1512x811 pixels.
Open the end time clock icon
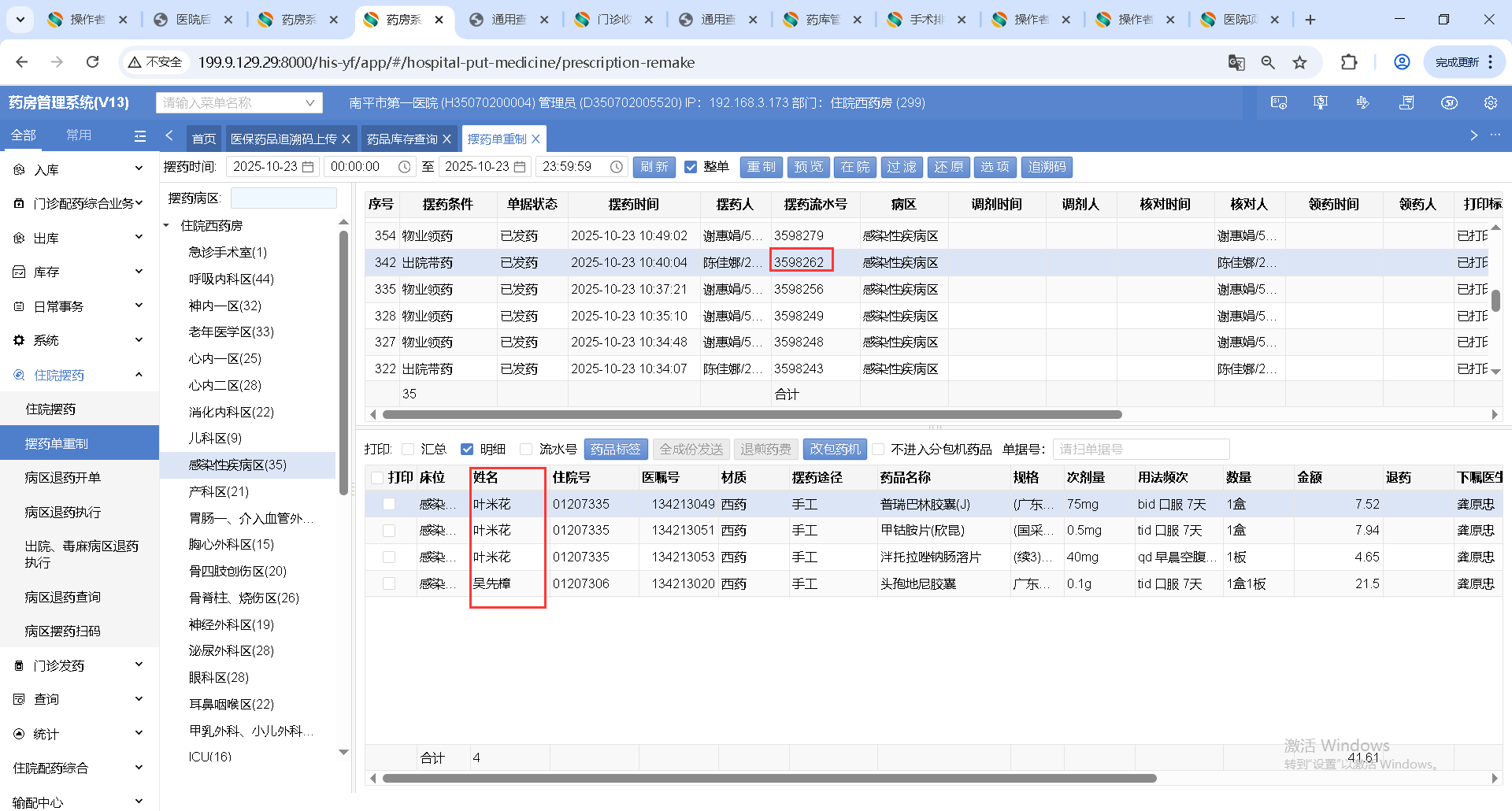(x=617, y=167)
